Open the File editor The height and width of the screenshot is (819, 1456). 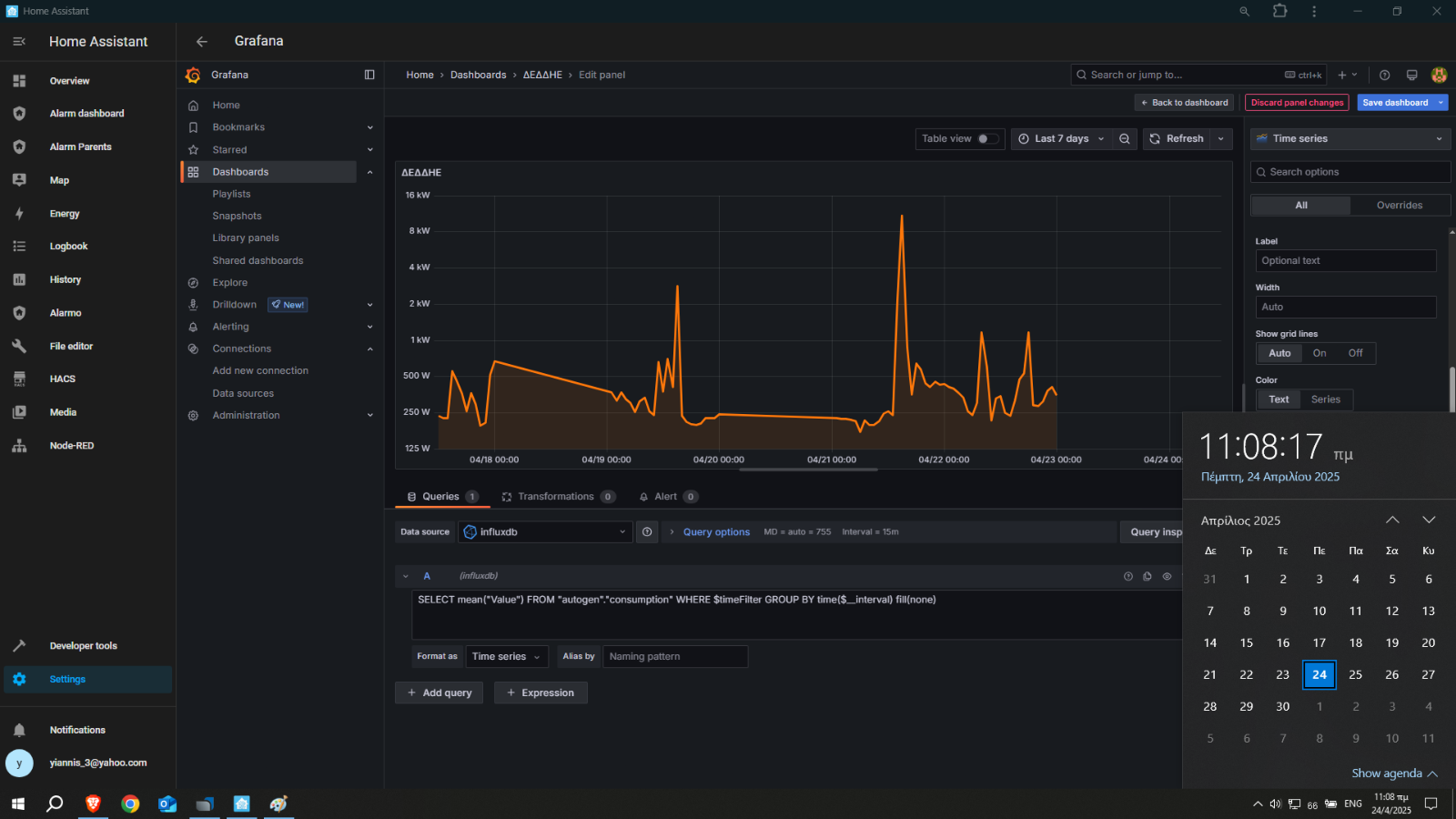(88, 347)
